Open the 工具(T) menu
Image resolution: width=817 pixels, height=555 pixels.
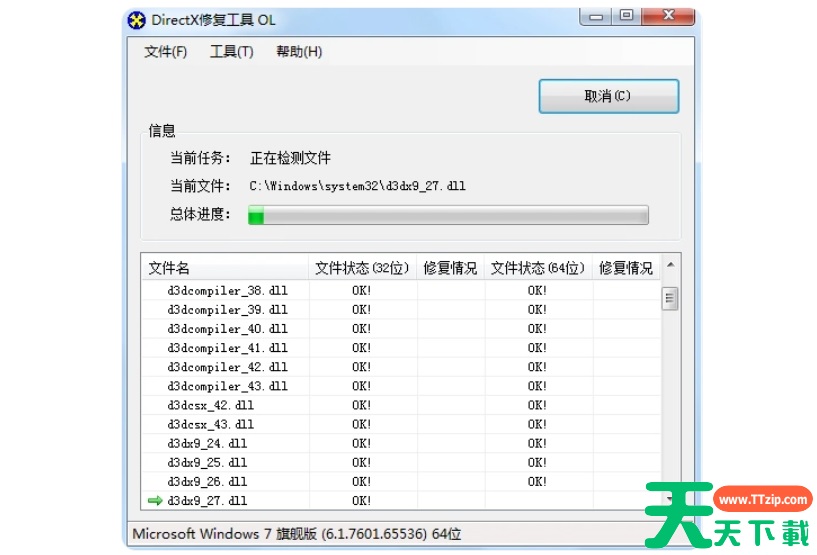click(x=231, y=52)
